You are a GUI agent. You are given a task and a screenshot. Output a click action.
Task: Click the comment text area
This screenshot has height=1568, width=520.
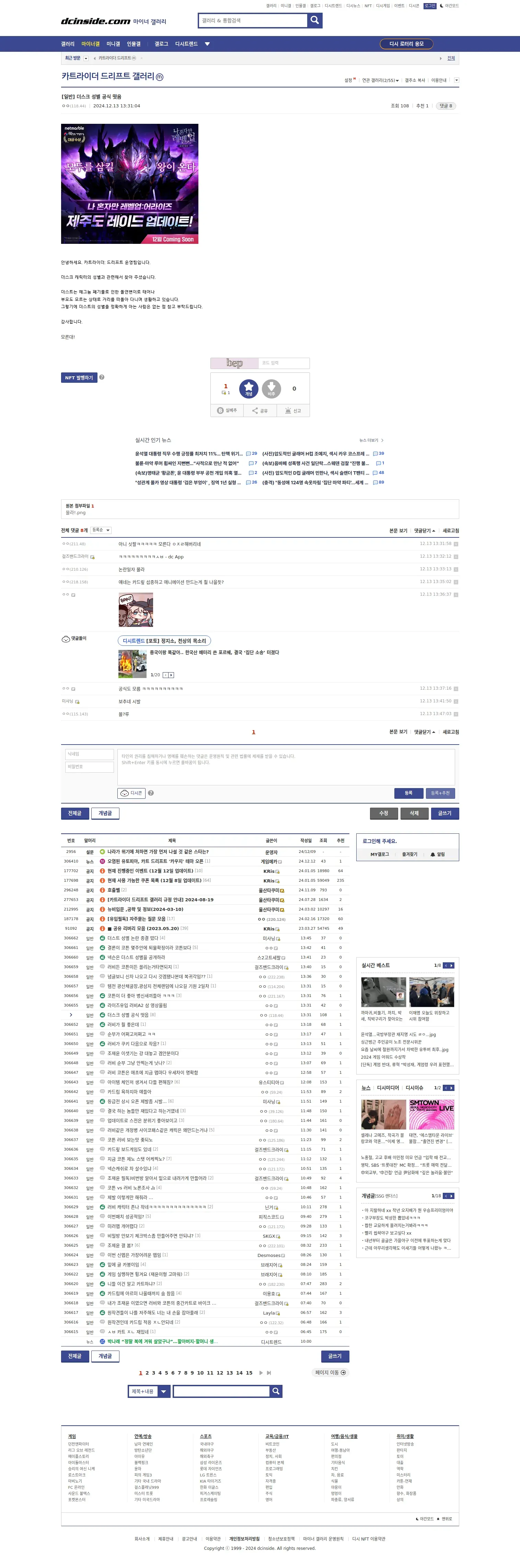[x=286, y=767]
